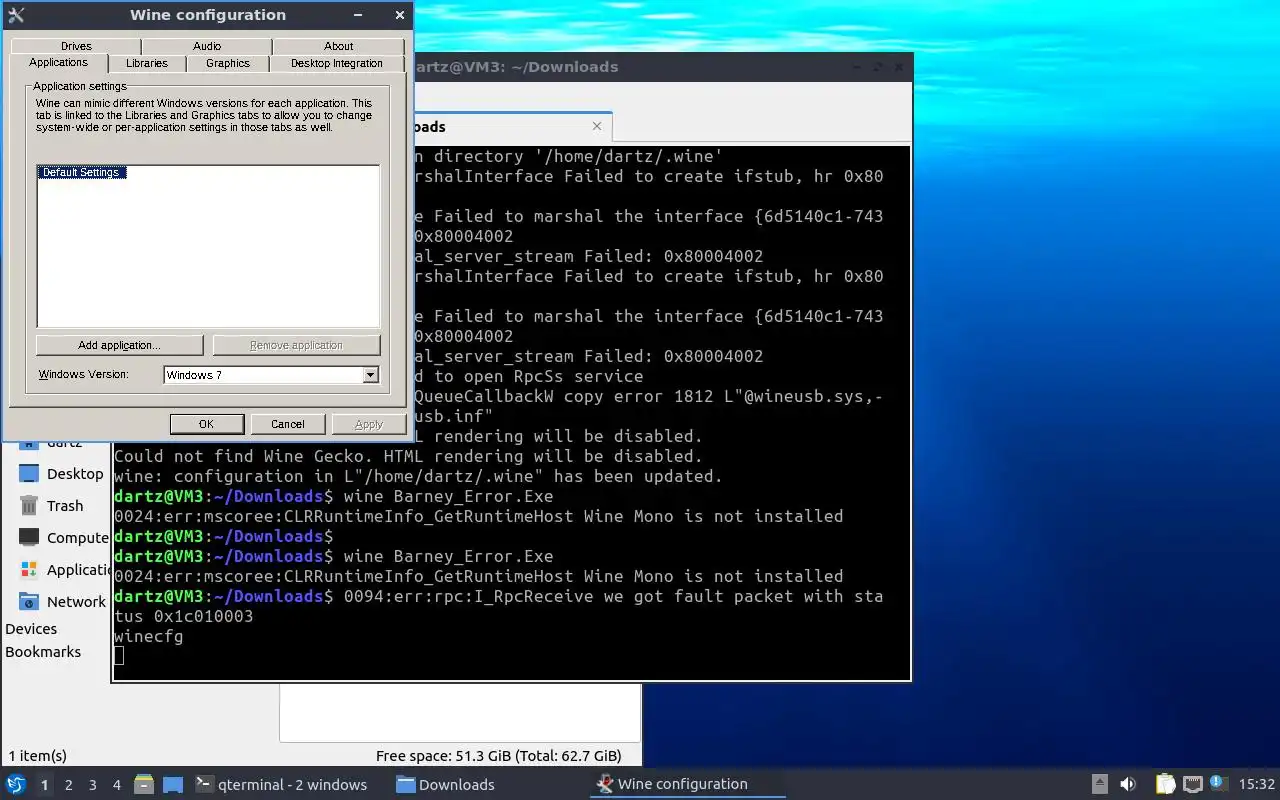The width and height of the screenshot is (1280, 800).
Task: Open the file manager launcher in taskbar
Action: coord(144,784)
